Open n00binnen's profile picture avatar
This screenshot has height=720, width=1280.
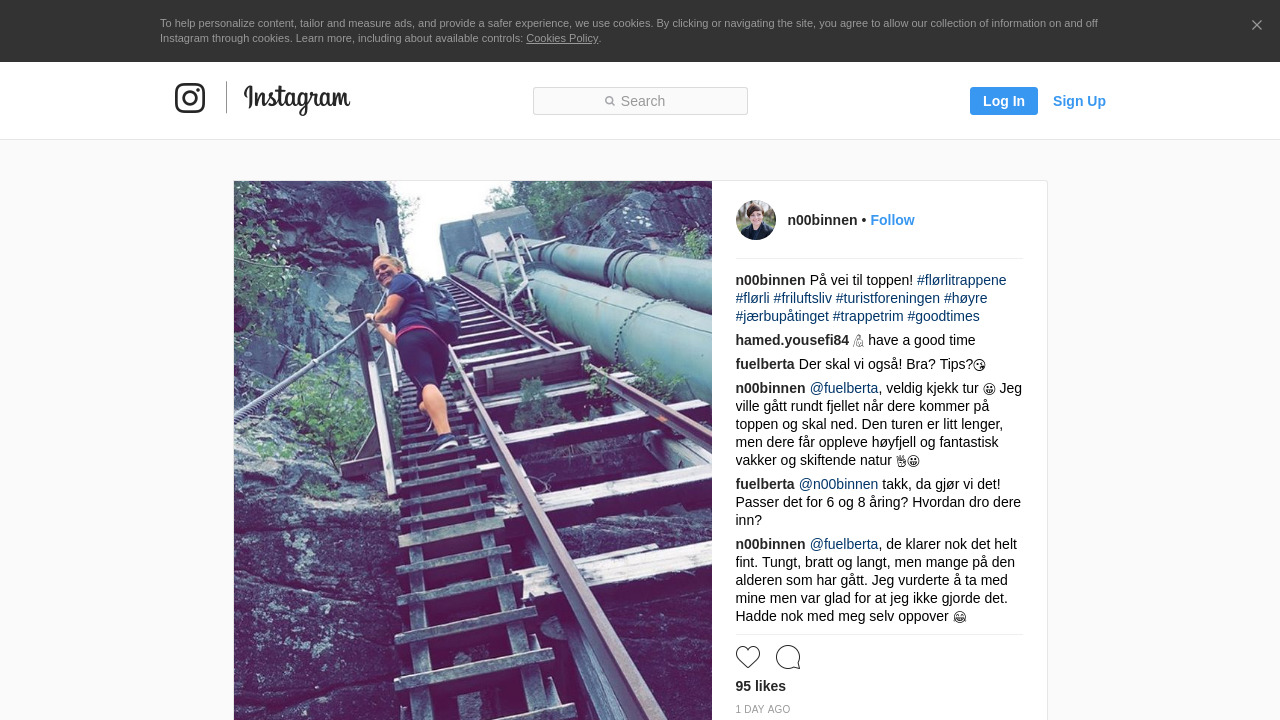[756, 220]
